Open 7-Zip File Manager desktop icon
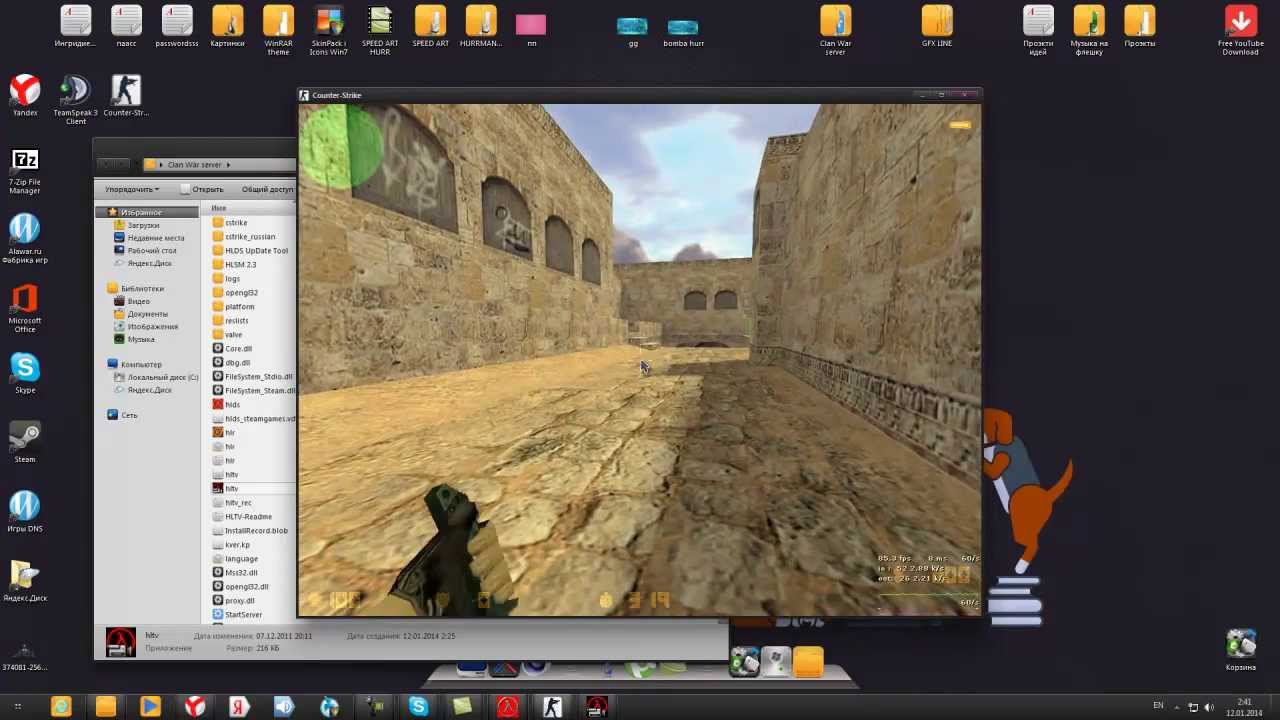 tap(25, 170)
